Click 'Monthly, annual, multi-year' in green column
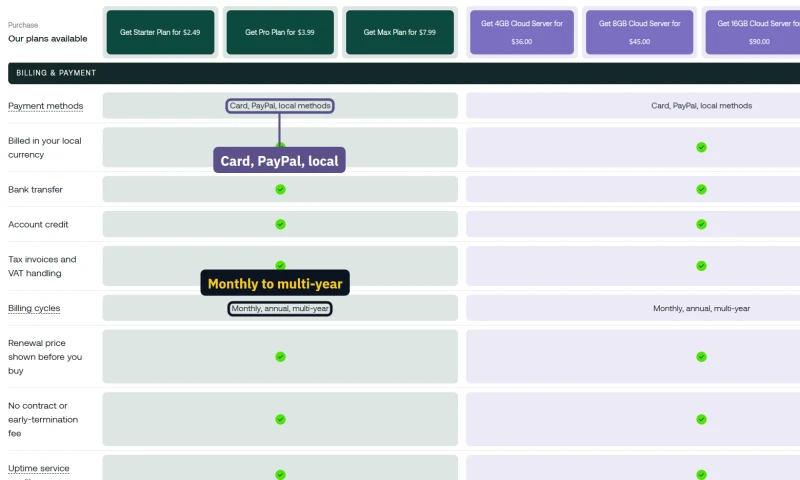The height and width of the screenshot is (480, 800). (280, 309)
